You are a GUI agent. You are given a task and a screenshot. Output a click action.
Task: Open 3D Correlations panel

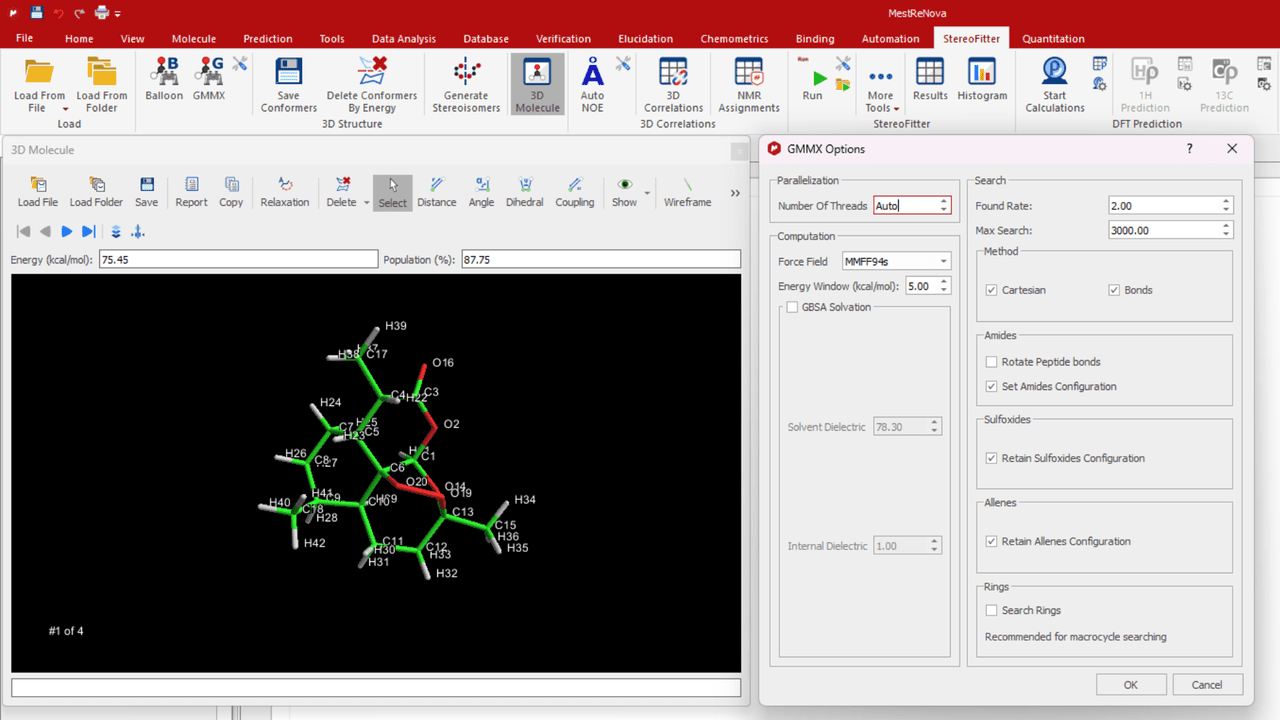point(673,84)
